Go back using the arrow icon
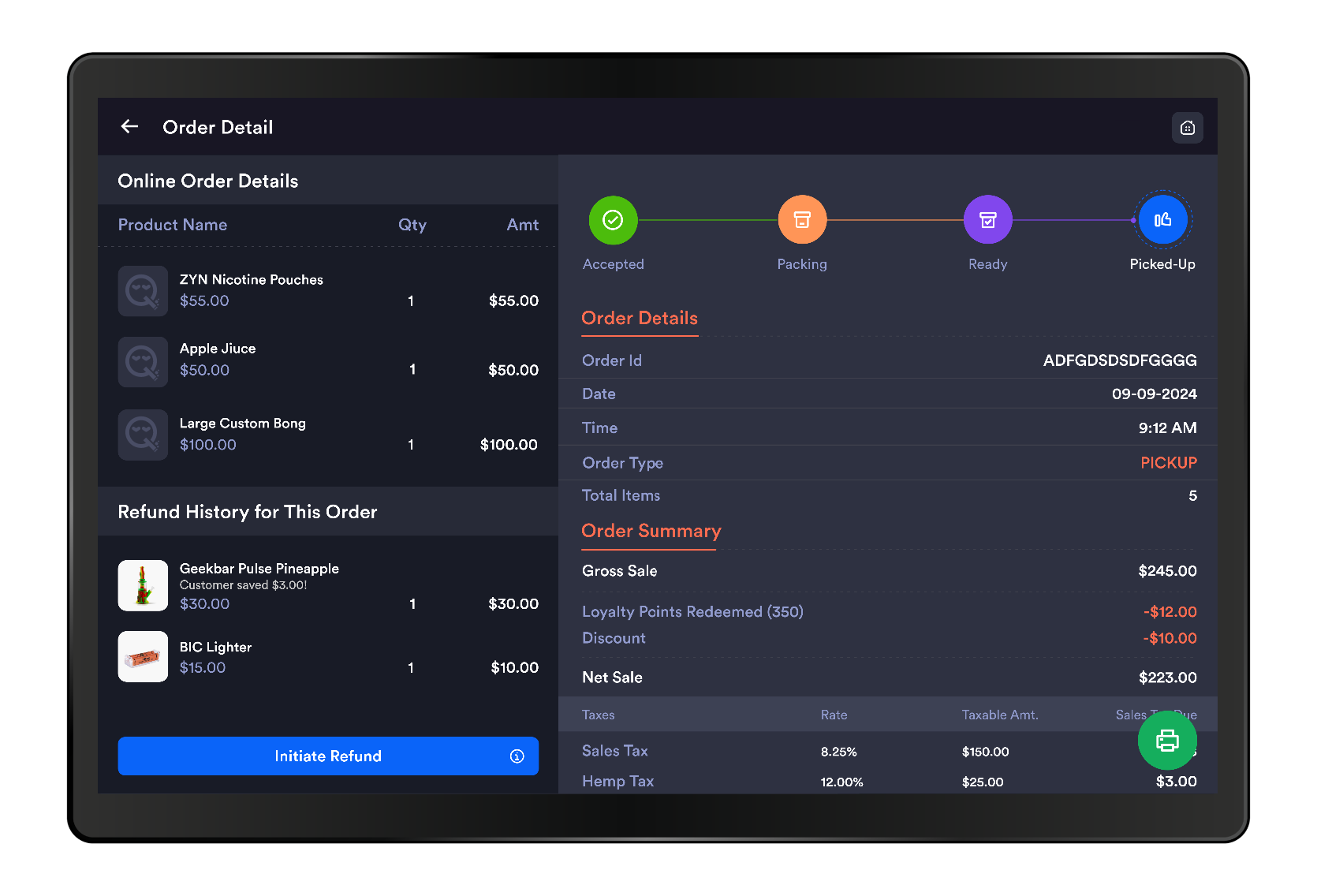The image size is (1317, 896). (129, 127)
